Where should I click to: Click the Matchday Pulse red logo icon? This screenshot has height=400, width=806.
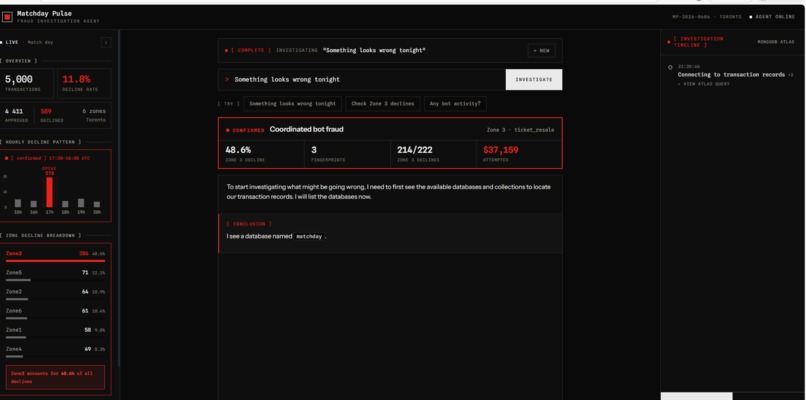point(7,17)
